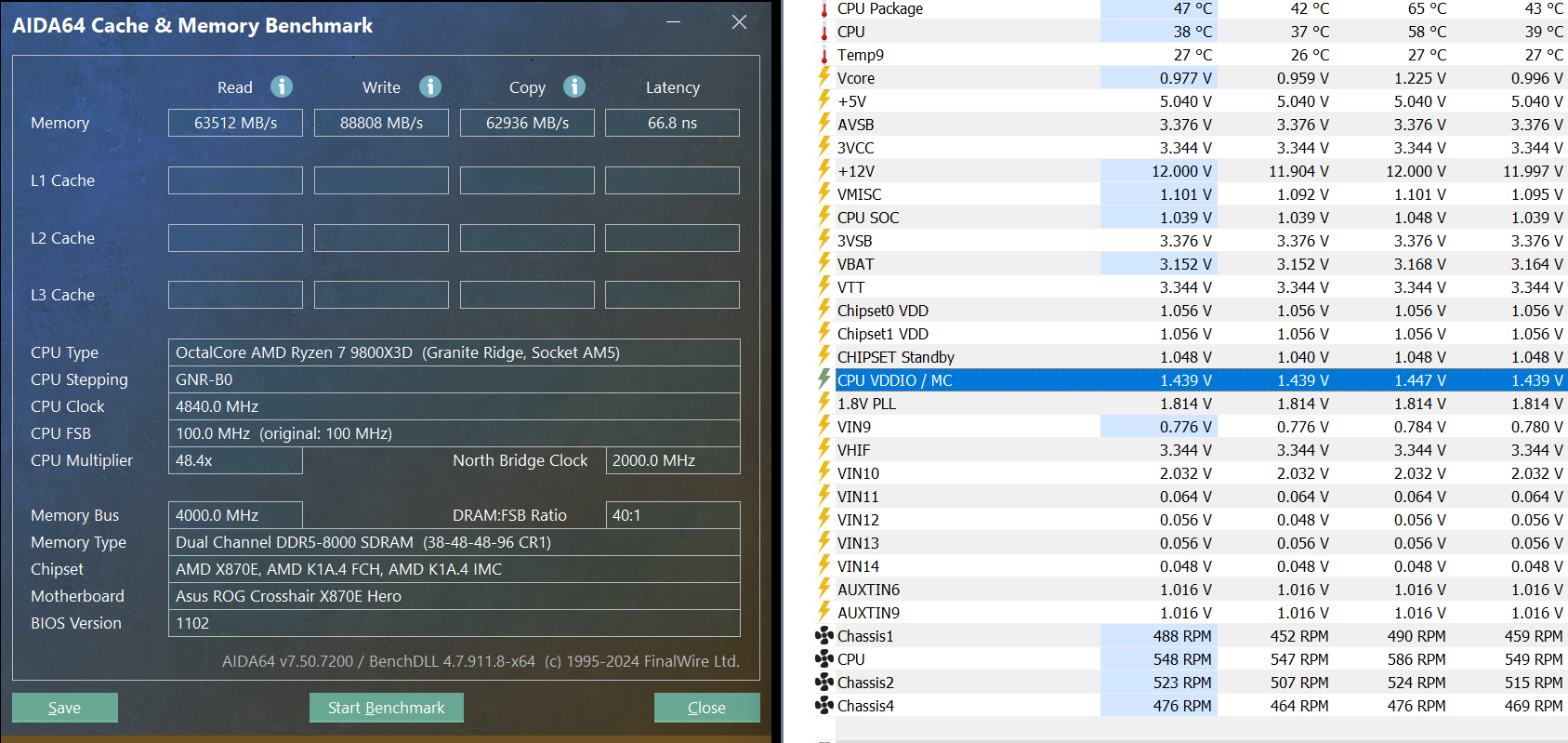This screenshot has width=1568, height=743.
Task: Select the Chipset1 VDD sensor label
Action: coord(883,334)
